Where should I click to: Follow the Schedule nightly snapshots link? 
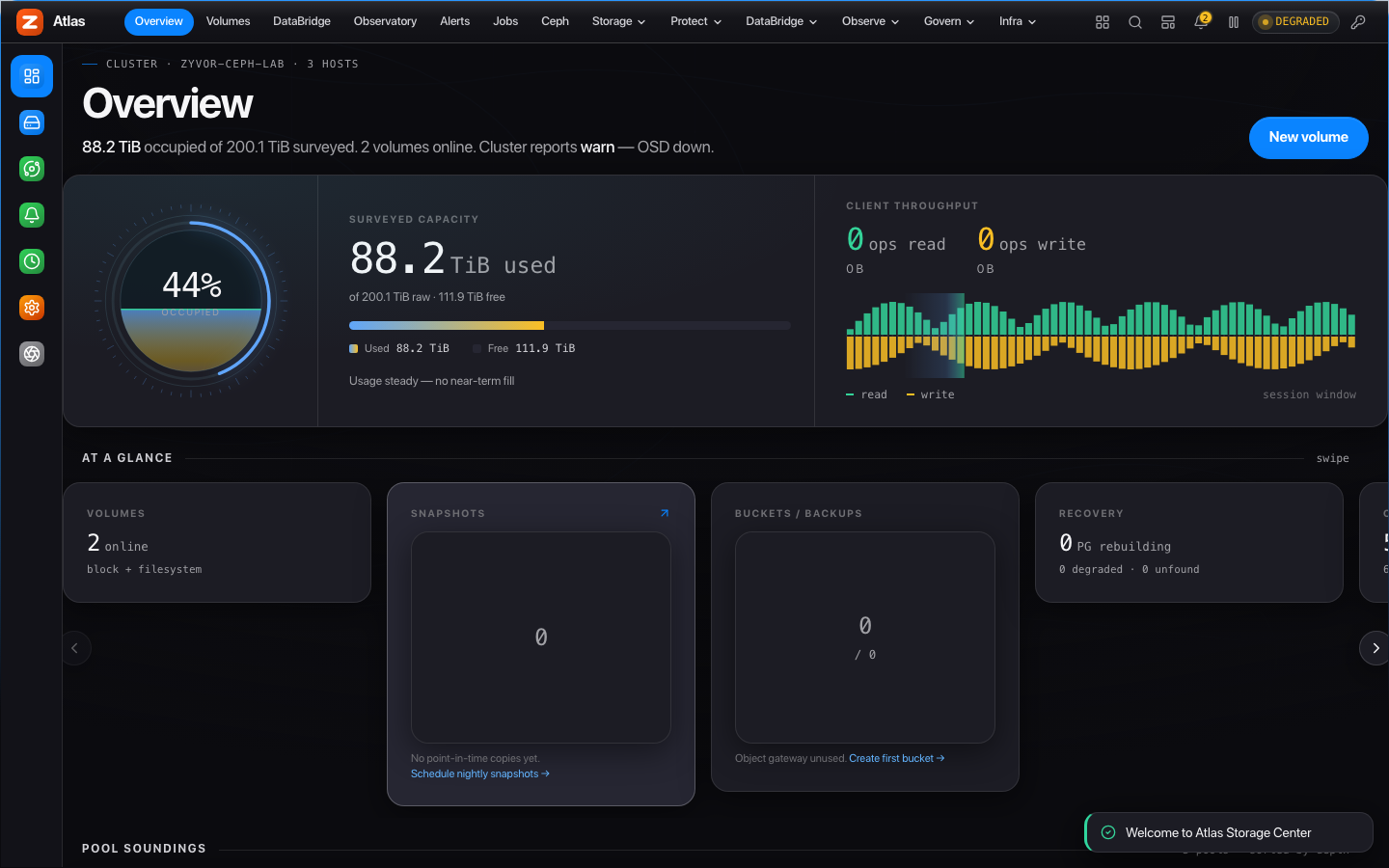coord(480,773)
